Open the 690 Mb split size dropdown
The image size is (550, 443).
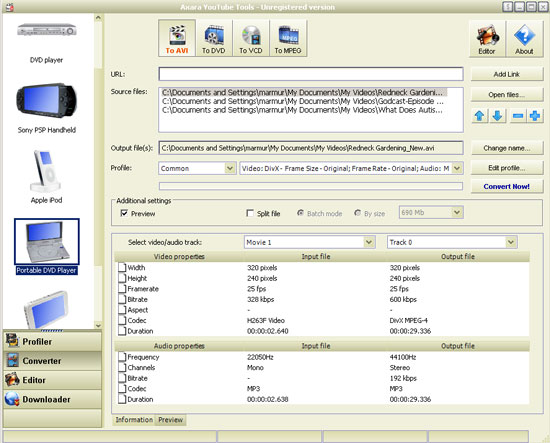[x=456, y=212]
